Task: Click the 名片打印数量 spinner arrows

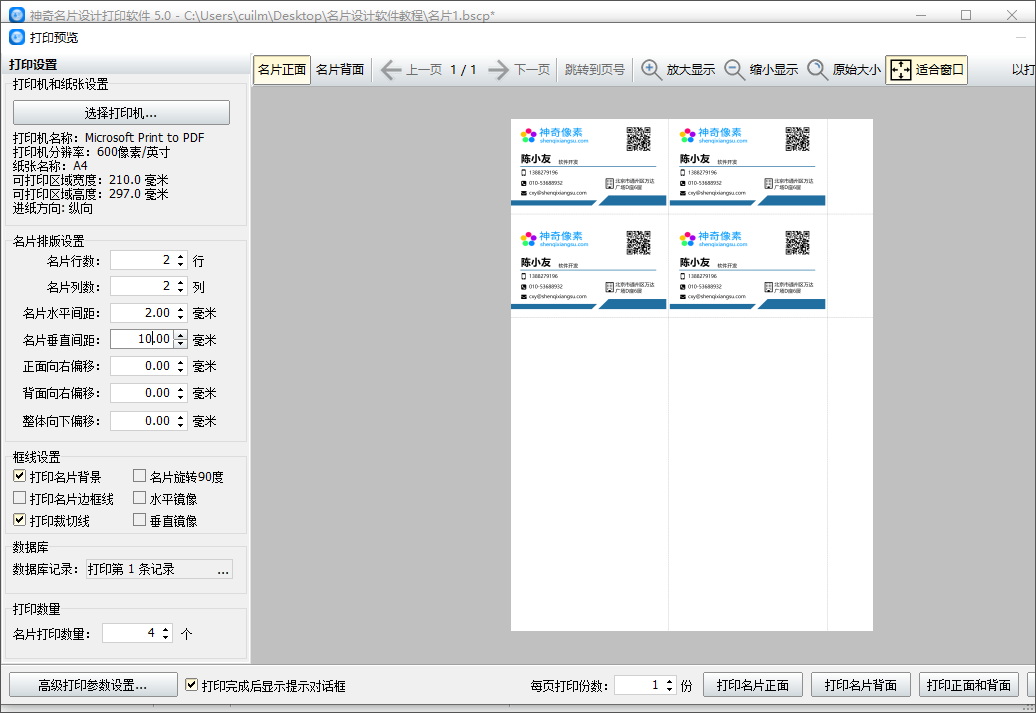Action: click(165, 633)
